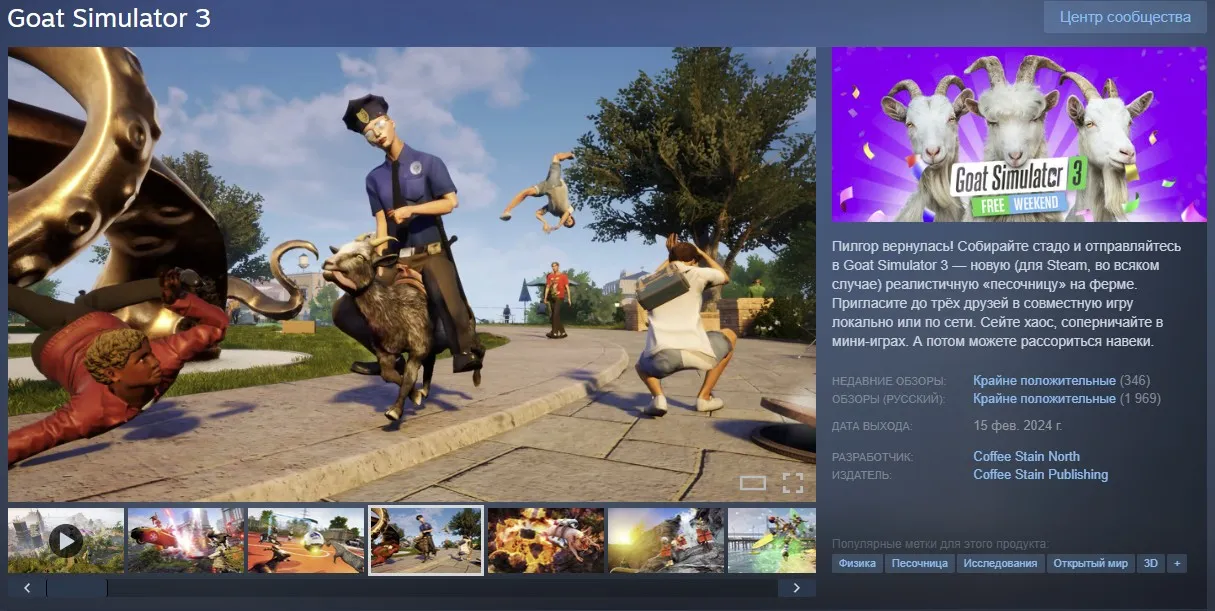Screen dimensions: 1215x611
Task: Select the 'Исследования' tag
Action: click(x=1000, y=564)
